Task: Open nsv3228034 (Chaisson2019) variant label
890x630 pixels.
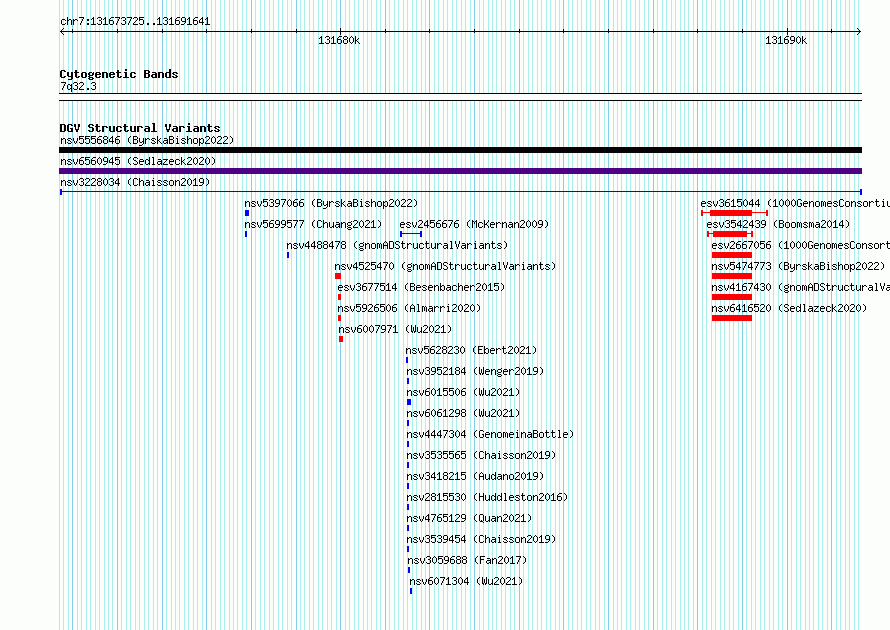Action: (x=135, y=182)
